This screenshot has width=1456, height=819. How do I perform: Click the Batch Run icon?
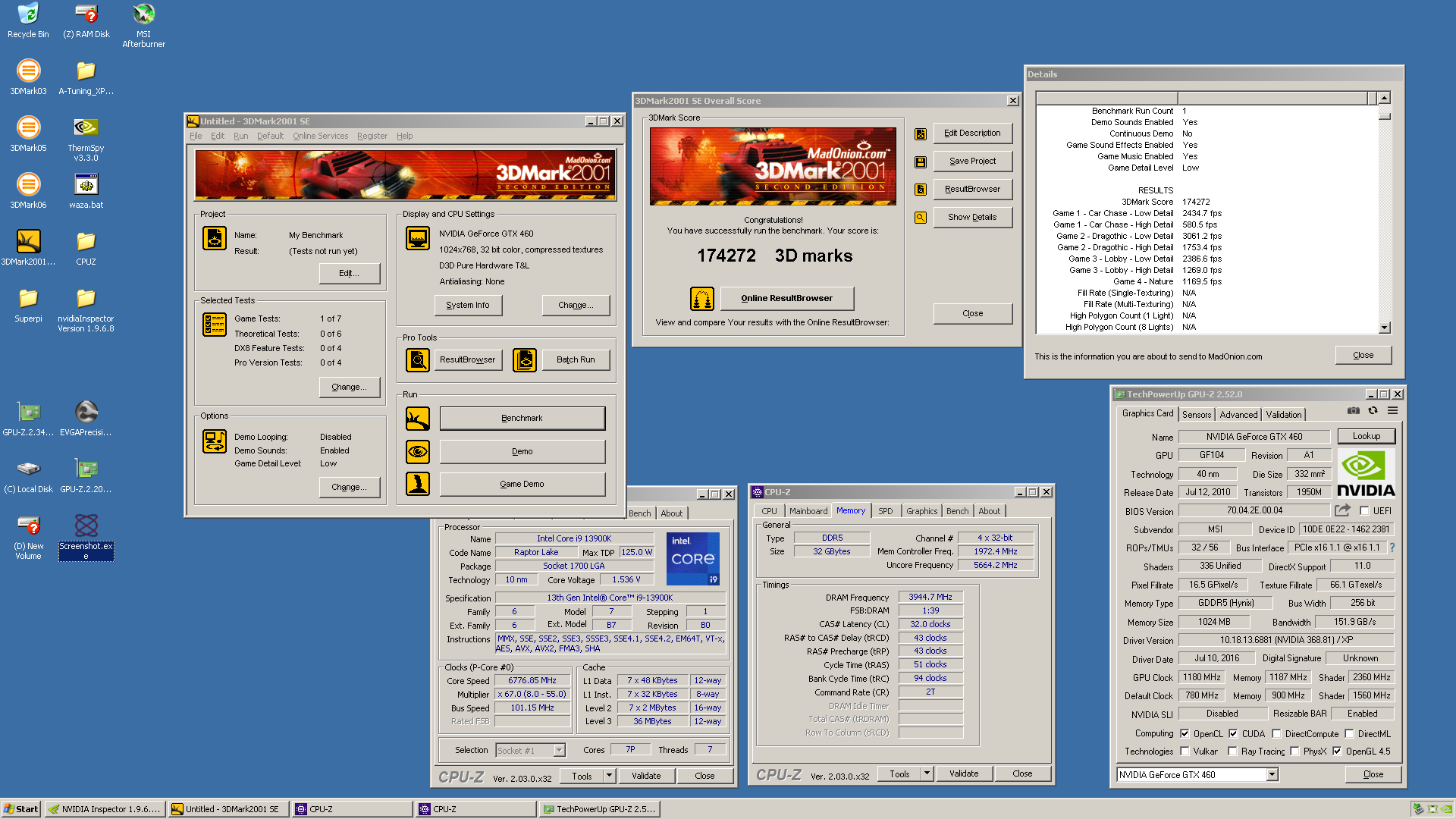pyautogui.click(x=525, y=360)
